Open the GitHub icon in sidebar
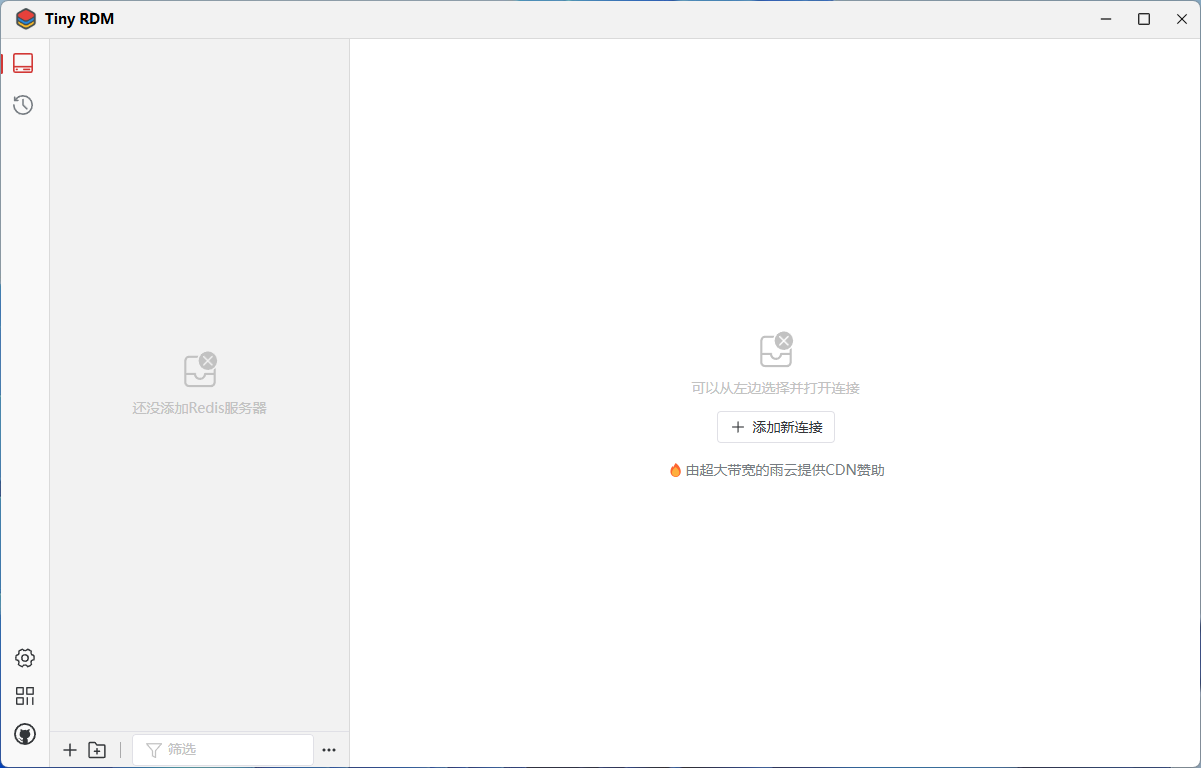 pos(25,734)
